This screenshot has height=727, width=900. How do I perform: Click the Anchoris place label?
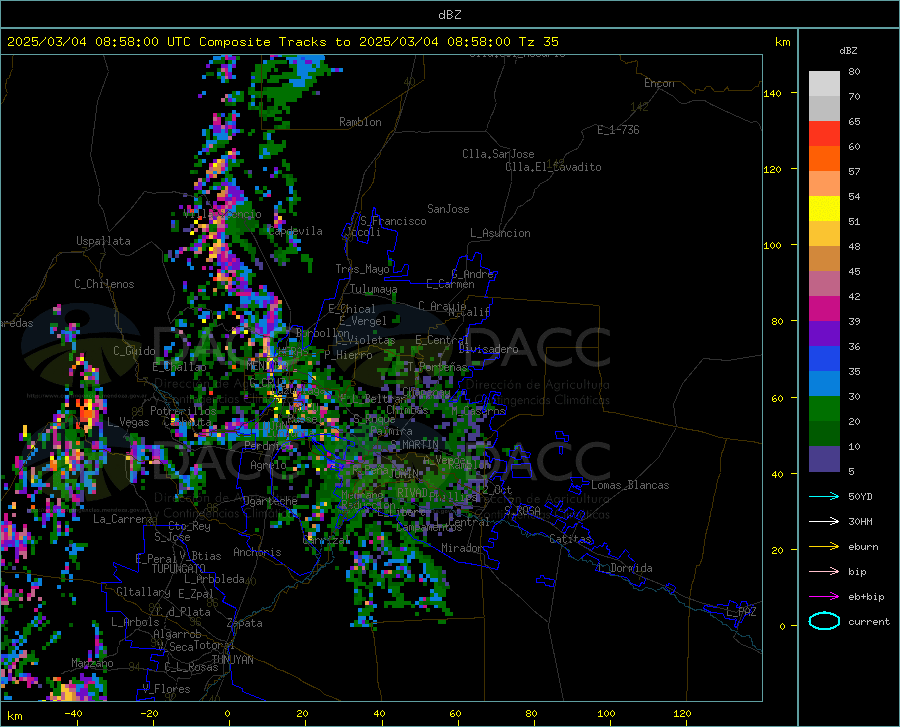pyautogui.click(x=257, y=552)
